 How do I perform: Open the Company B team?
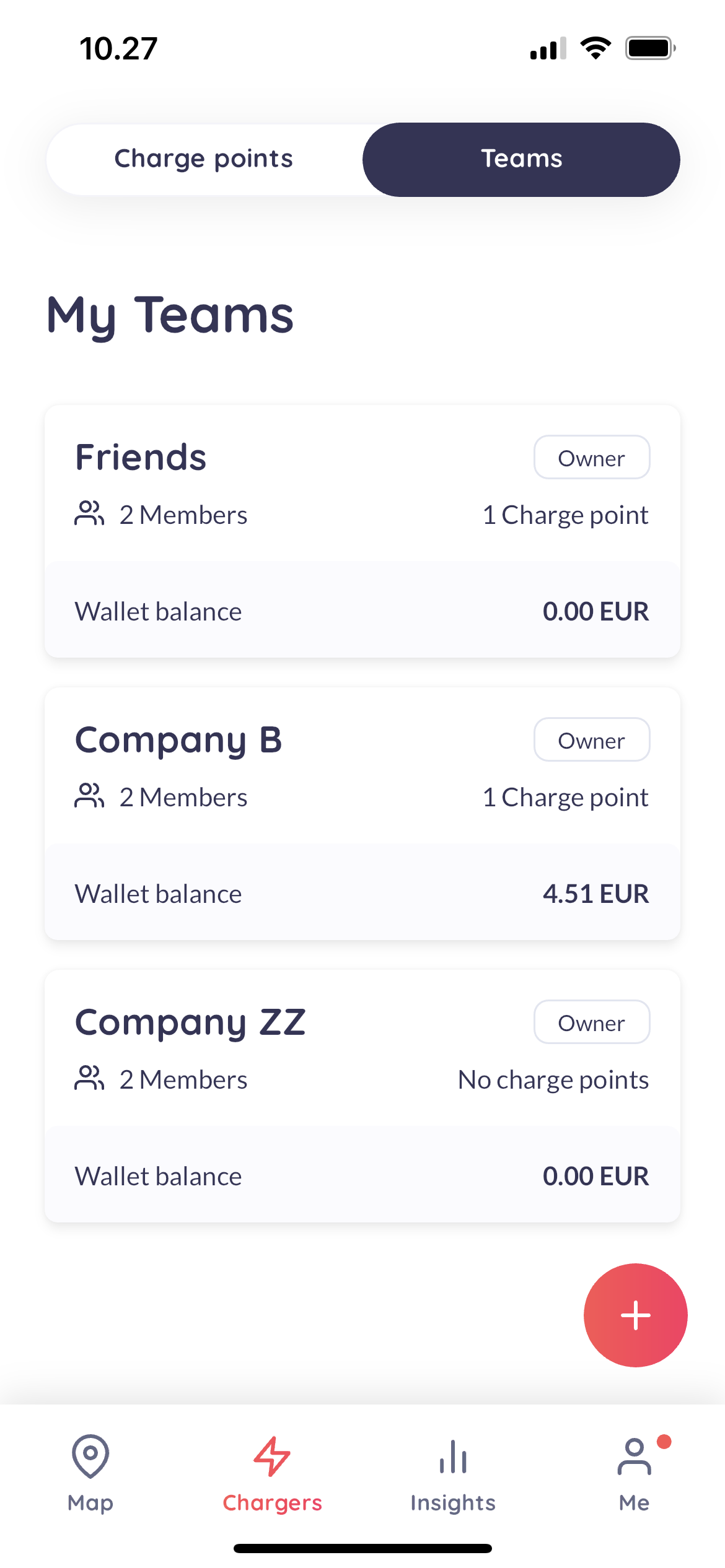[178, 740]
